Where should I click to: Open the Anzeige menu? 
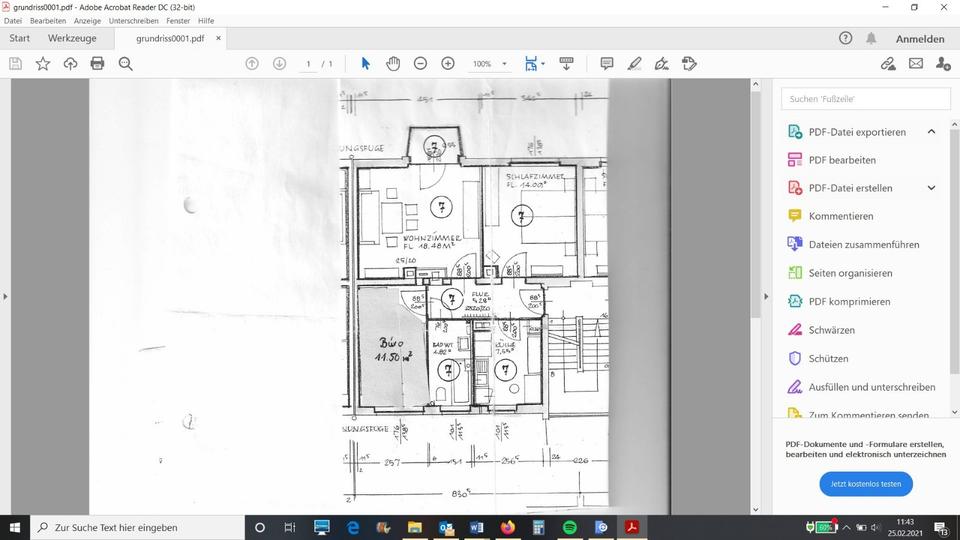click(87, 20)
